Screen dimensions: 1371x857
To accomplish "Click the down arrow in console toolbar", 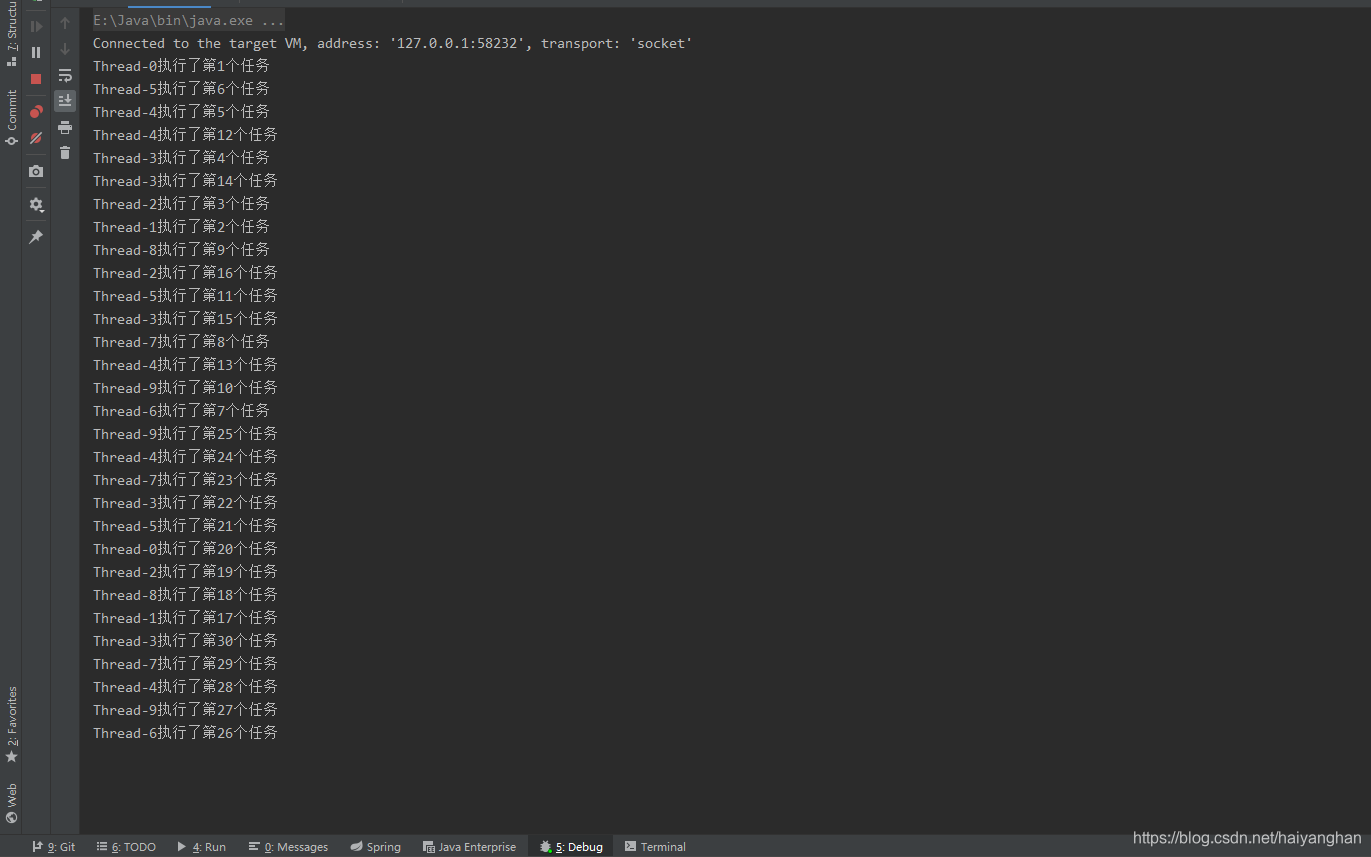I will [x=65, y=49].
